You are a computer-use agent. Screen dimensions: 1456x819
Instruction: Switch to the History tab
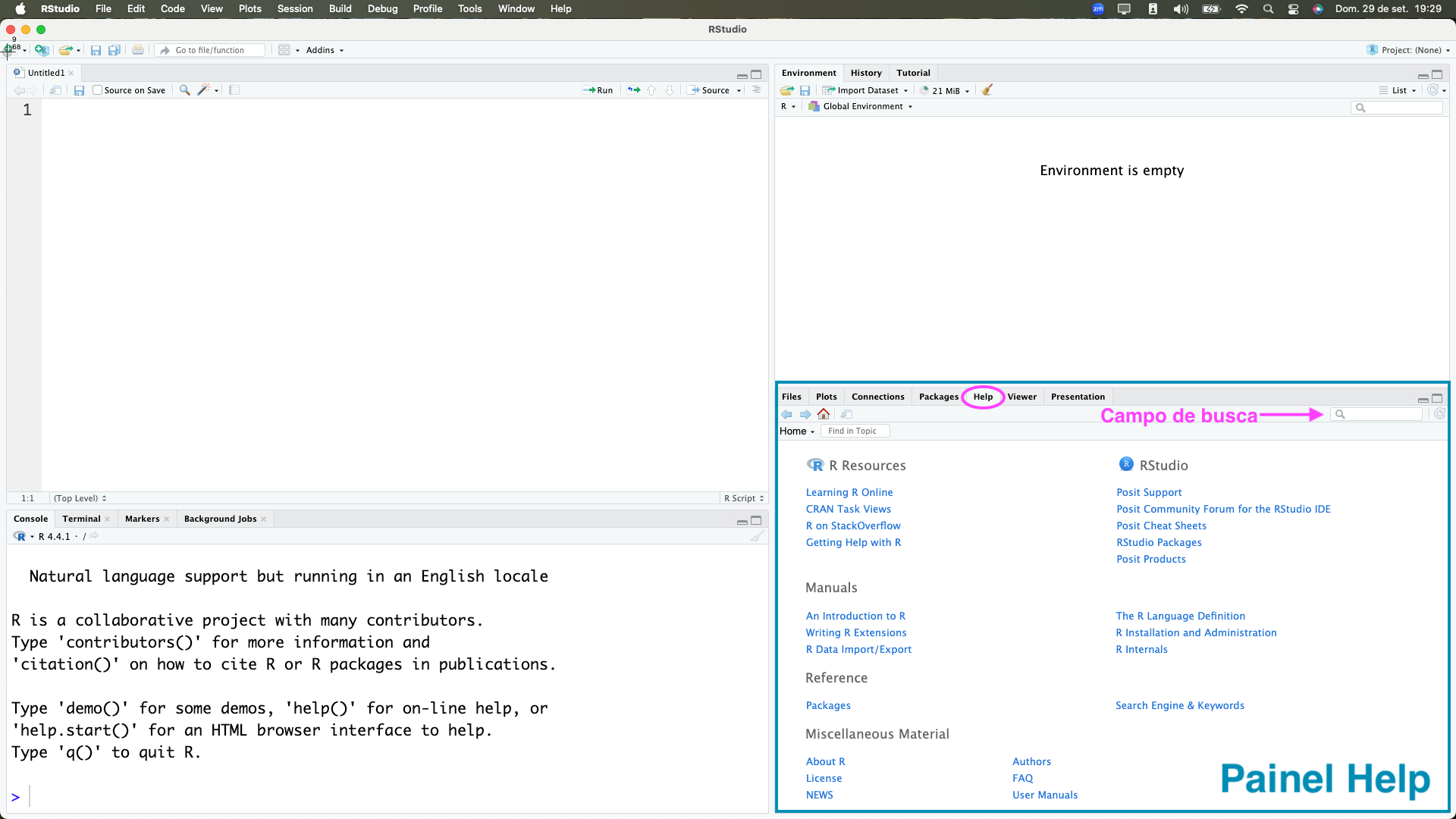pyautogui.click(x=866, y=73)
